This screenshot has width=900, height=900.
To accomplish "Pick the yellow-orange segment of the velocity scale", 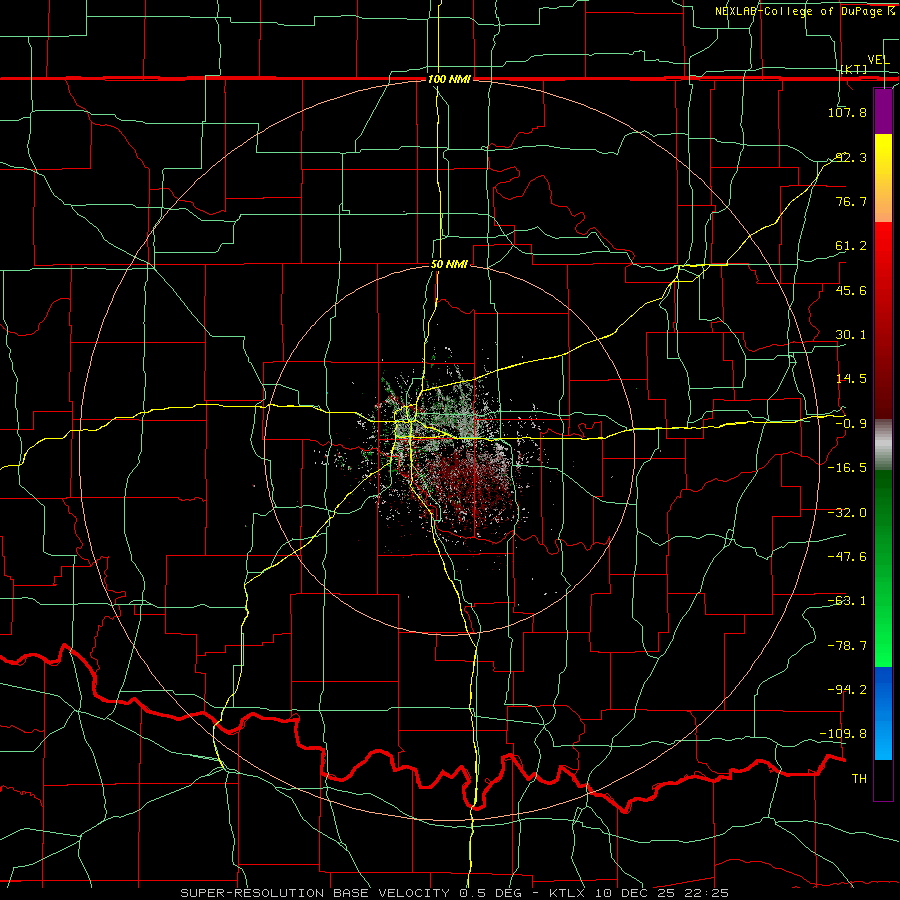I will [883, 178].
